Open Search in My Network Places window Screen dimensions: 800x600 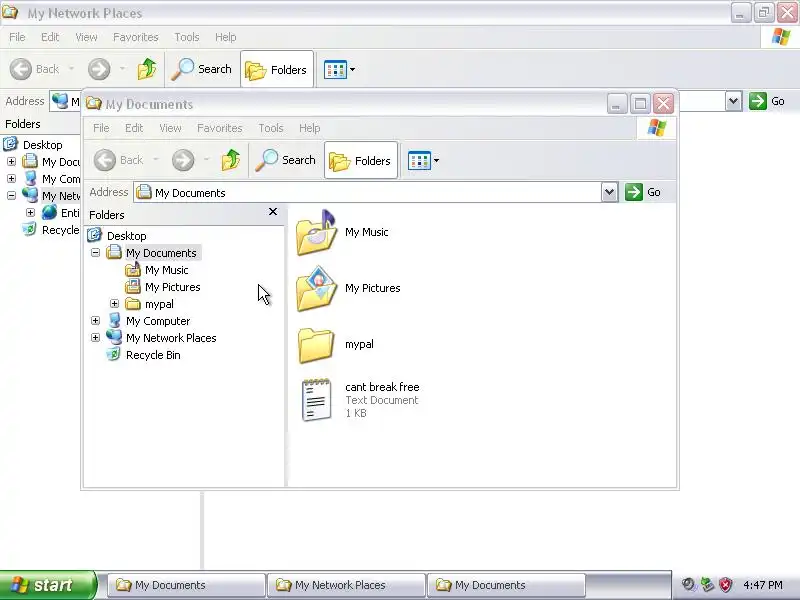tap(202, 69)
